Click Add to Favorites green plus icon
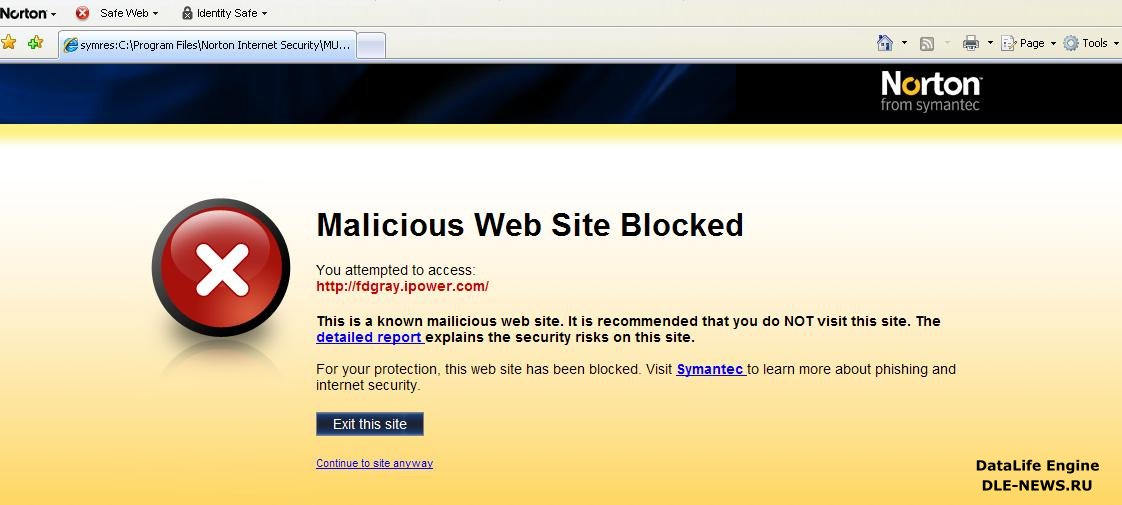This screenshot has height=505, width=1122. pos(35,43)
